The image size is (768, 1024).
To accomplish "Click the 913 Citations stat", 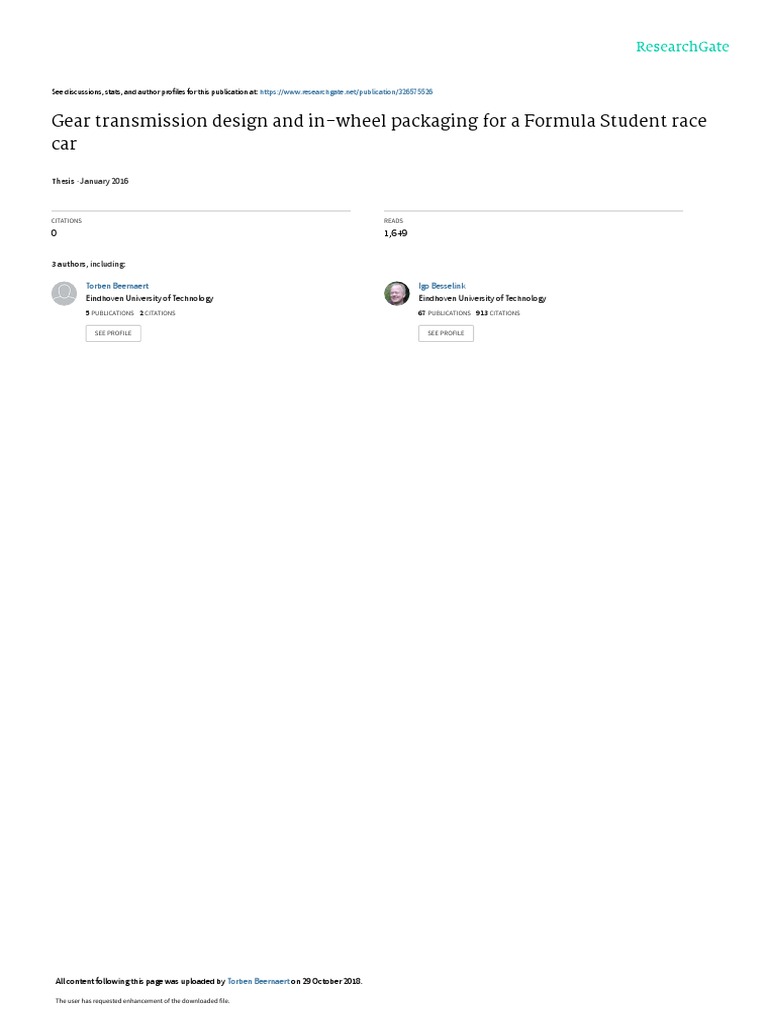I will tap(498, 313).
